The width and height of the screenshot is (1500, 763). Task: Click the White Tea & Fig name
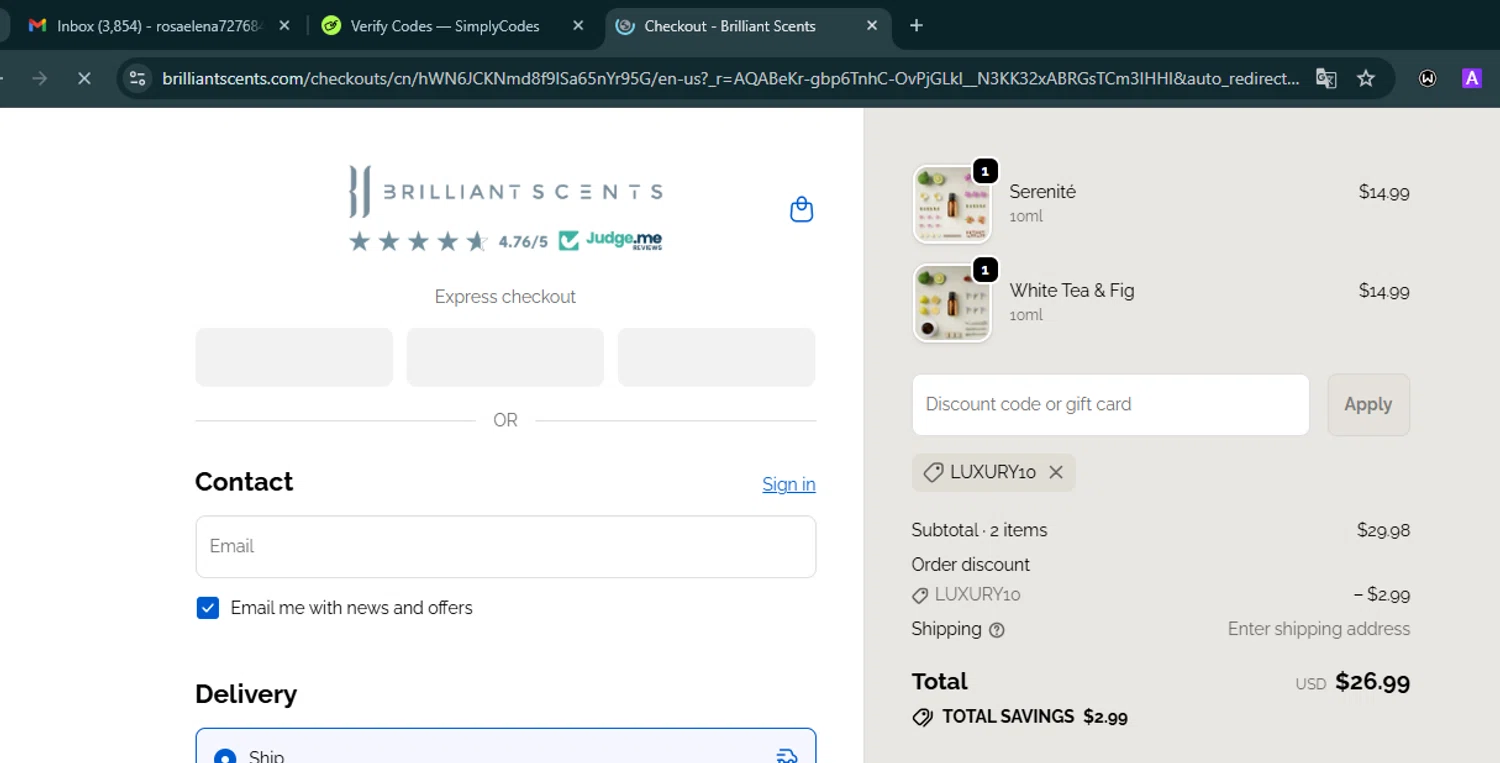pos(1072,291)
